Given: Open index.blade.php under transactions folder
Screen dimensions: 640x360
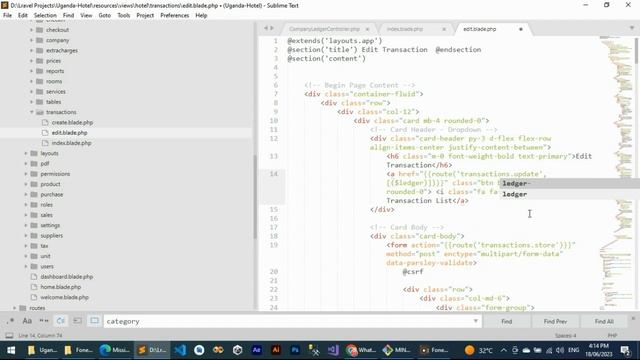Looking at the screenshot, I should click(x=71, y=143).
